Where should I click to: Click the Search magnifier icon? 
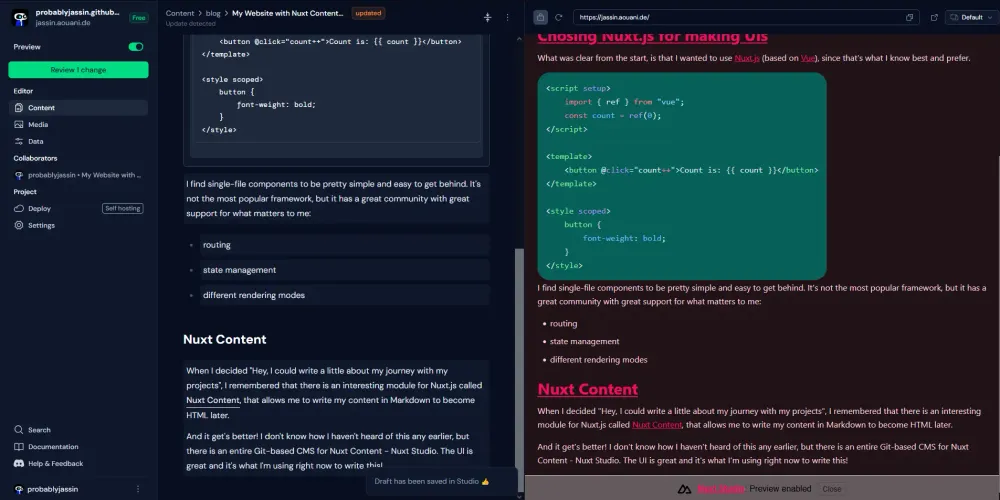tap(19, 430)
